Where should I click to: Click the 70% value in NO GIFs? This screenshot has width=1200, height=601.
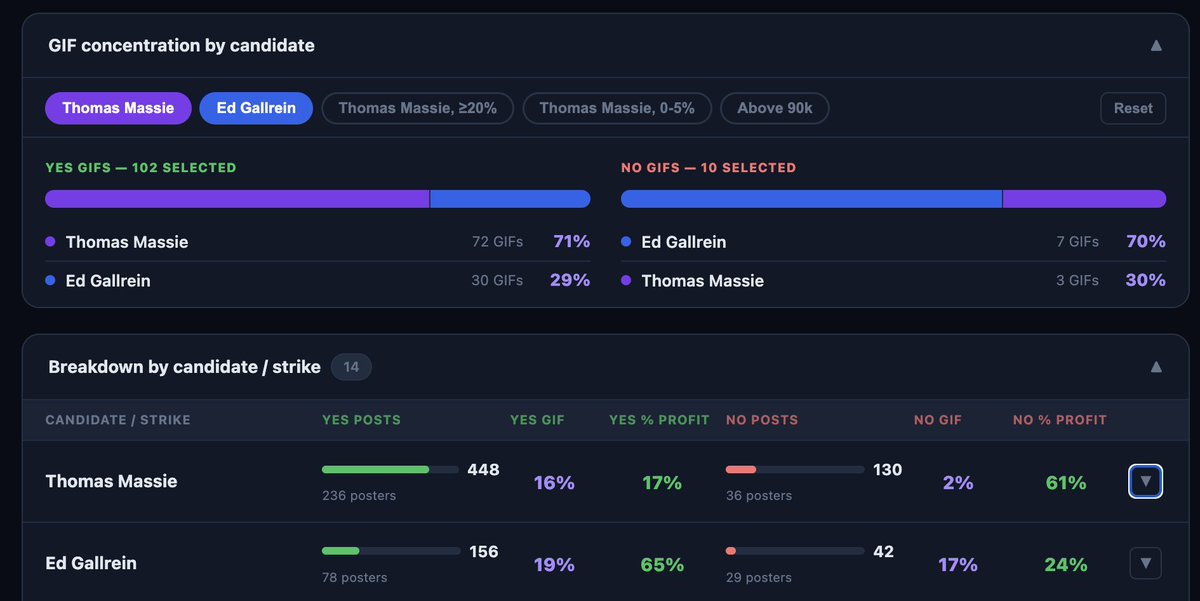tap(1146, 241)
